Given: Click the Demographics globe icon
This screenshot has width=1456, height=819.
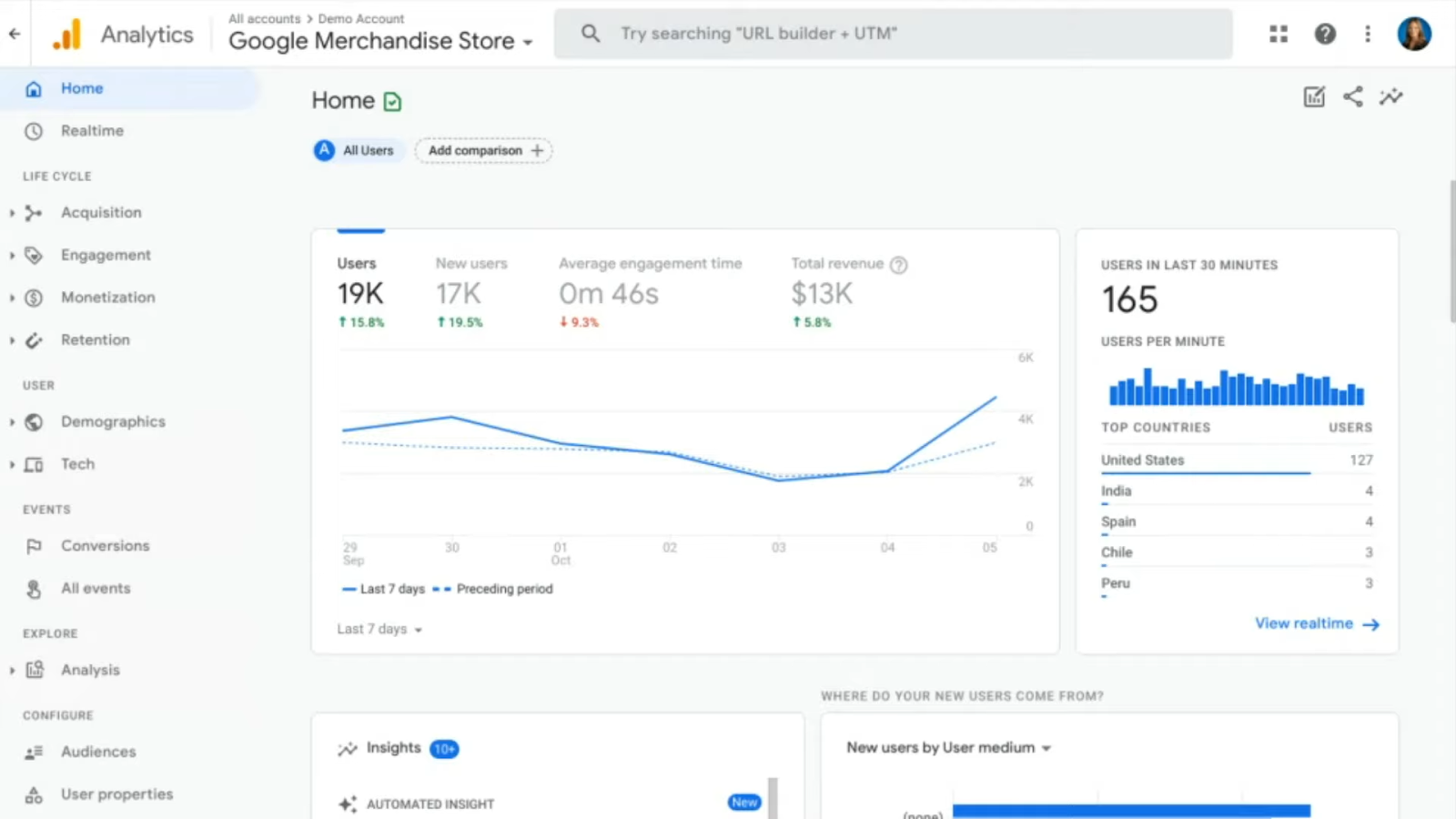Looking at the screenshot, I should point(34,422).
